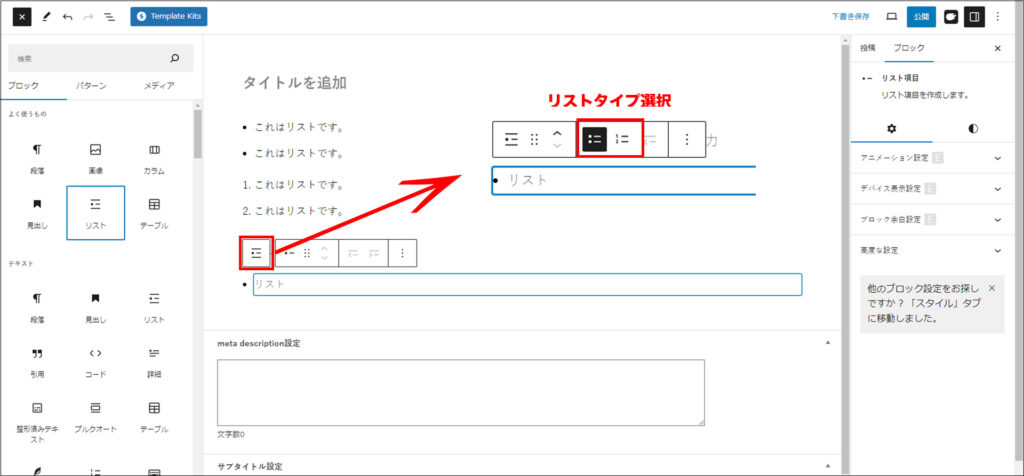Close the block inserter with X button
Image resolution: width=1024 pixels, height=476 pixels.
pos(22,17)
